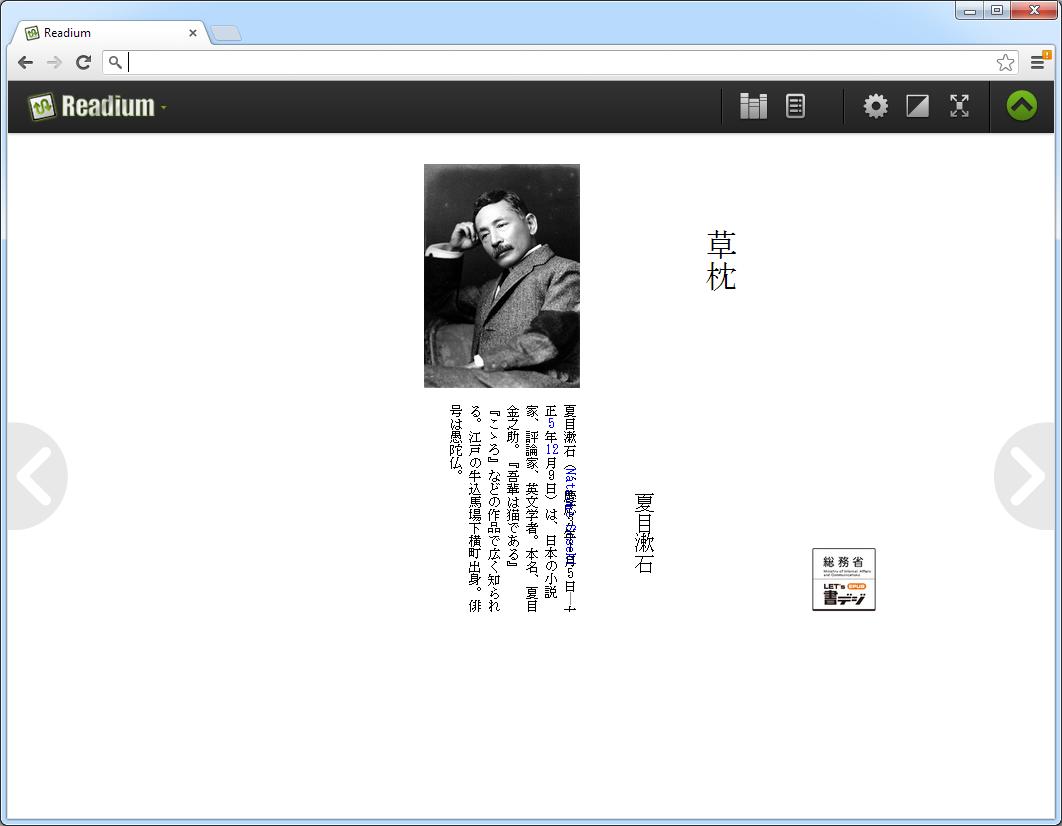The height and width of the screenshot is (826, 1062).
Task: Go to the next page with the right arrow
Action: [1025, 476]
